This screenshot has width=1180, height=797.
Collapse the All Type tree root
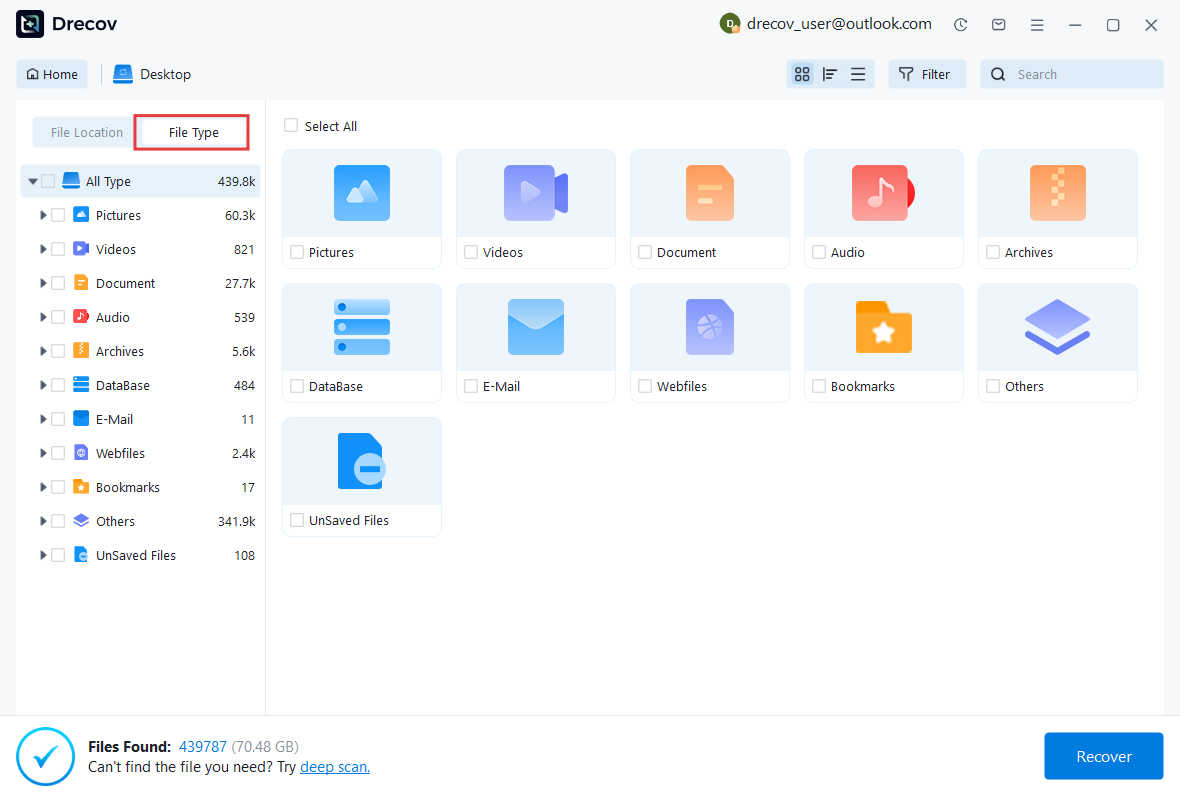pos(33,182)
